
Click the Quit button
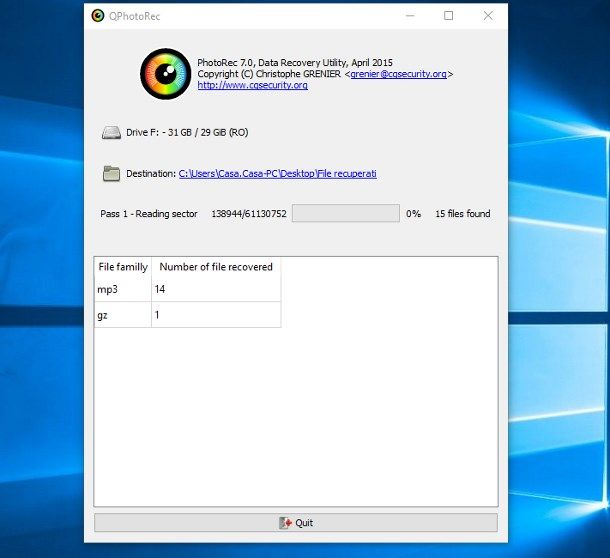click(296, 523)
